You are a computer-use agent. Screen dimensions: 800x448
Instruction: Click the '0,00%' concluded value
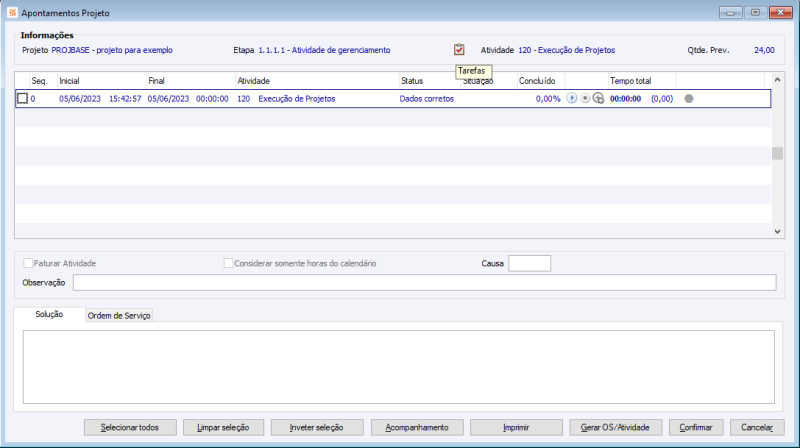coord(548,98)
